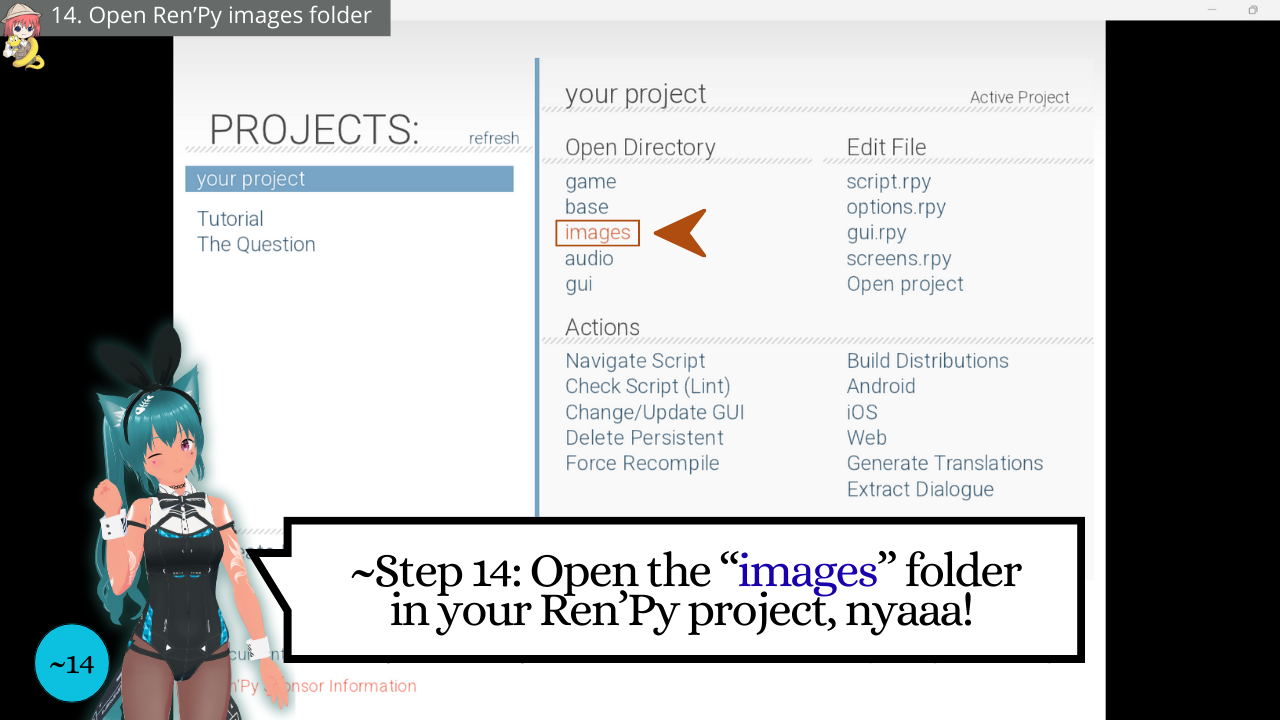Click Open project under Edit File
This screenshot has height=720, width=1280.
point(905,284)
